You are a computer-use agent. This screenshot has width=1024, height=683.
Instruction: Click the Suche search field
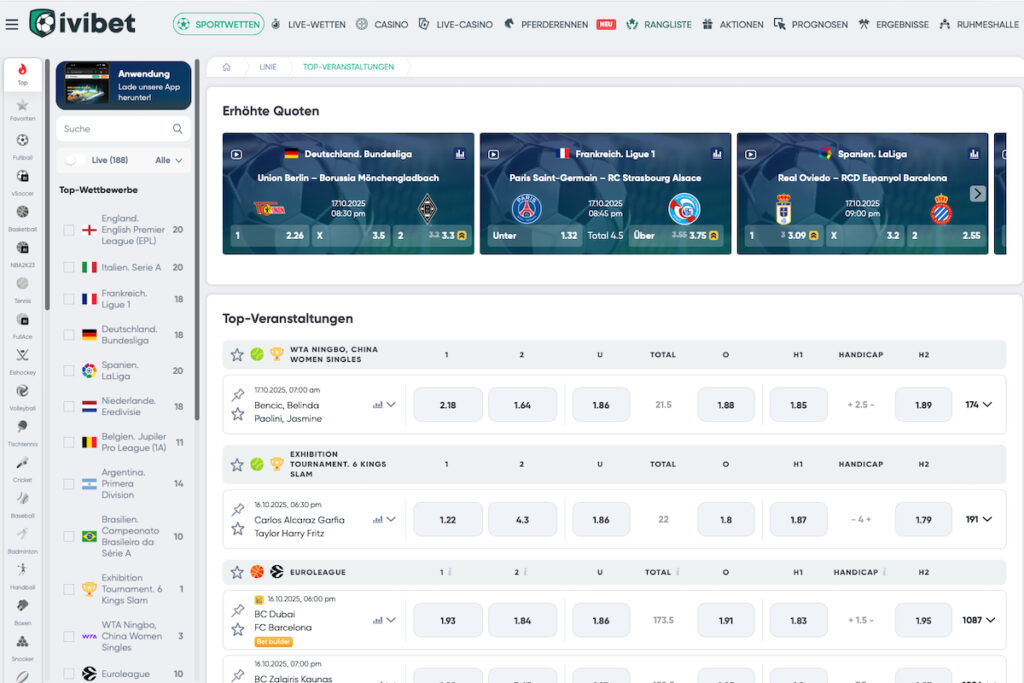click(x=123, y=129)
